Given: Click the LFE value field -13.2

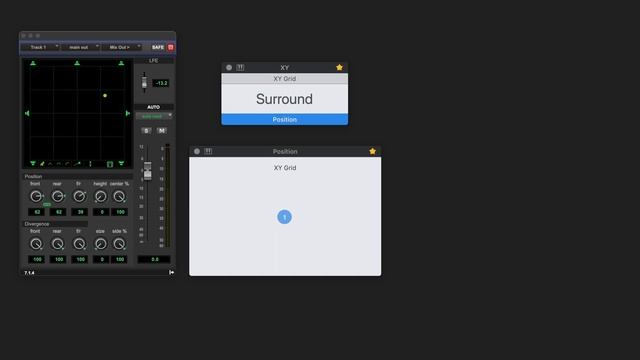Looking at the screenshot, I should pyautogui.click(x=161, y=83).
